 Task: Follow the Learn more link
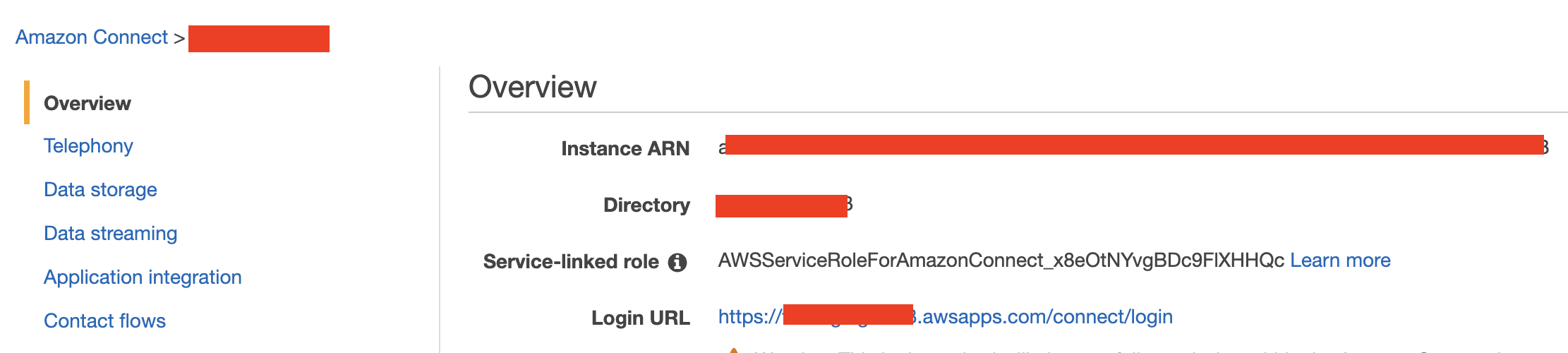(x=1340, y=261)
